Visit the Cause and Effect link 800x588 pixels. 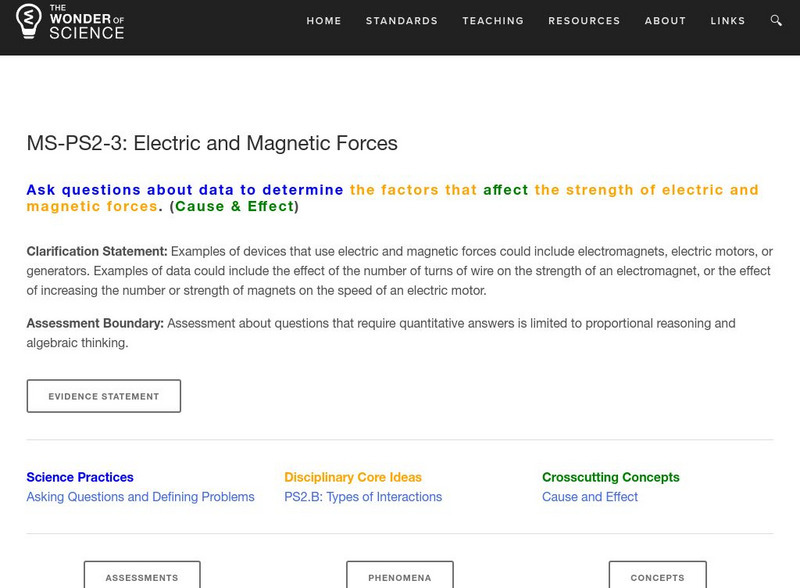click(590, 497)
